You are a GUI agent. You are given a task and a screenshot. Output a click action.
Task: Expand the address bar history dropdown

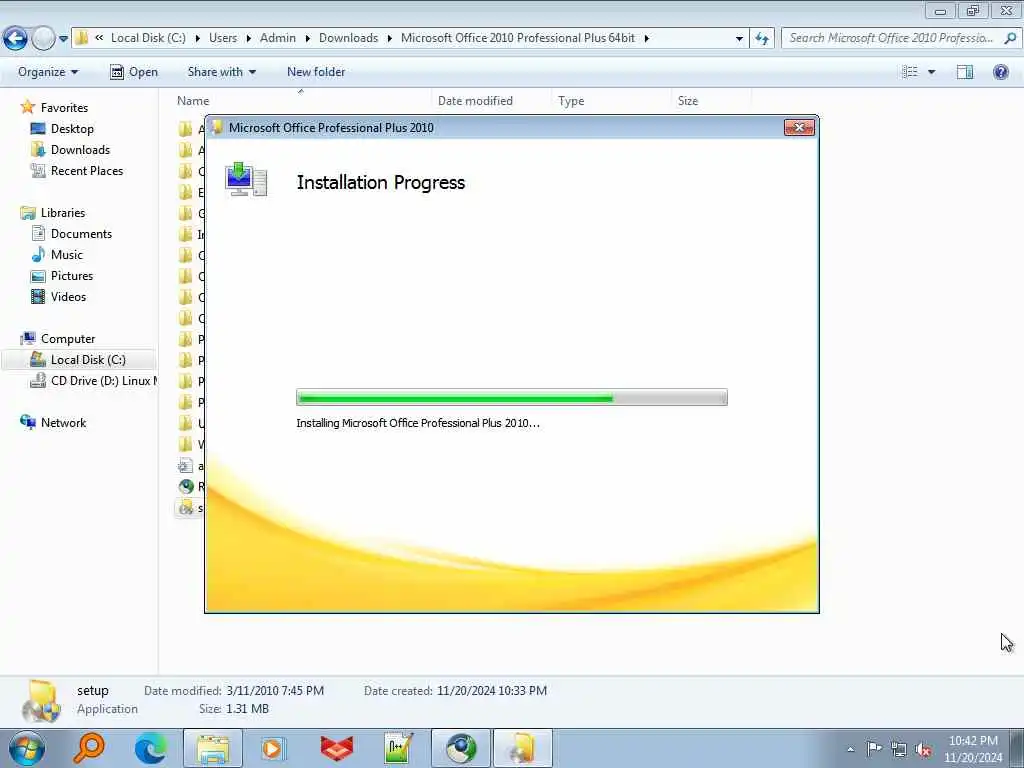tap(739, 39)
